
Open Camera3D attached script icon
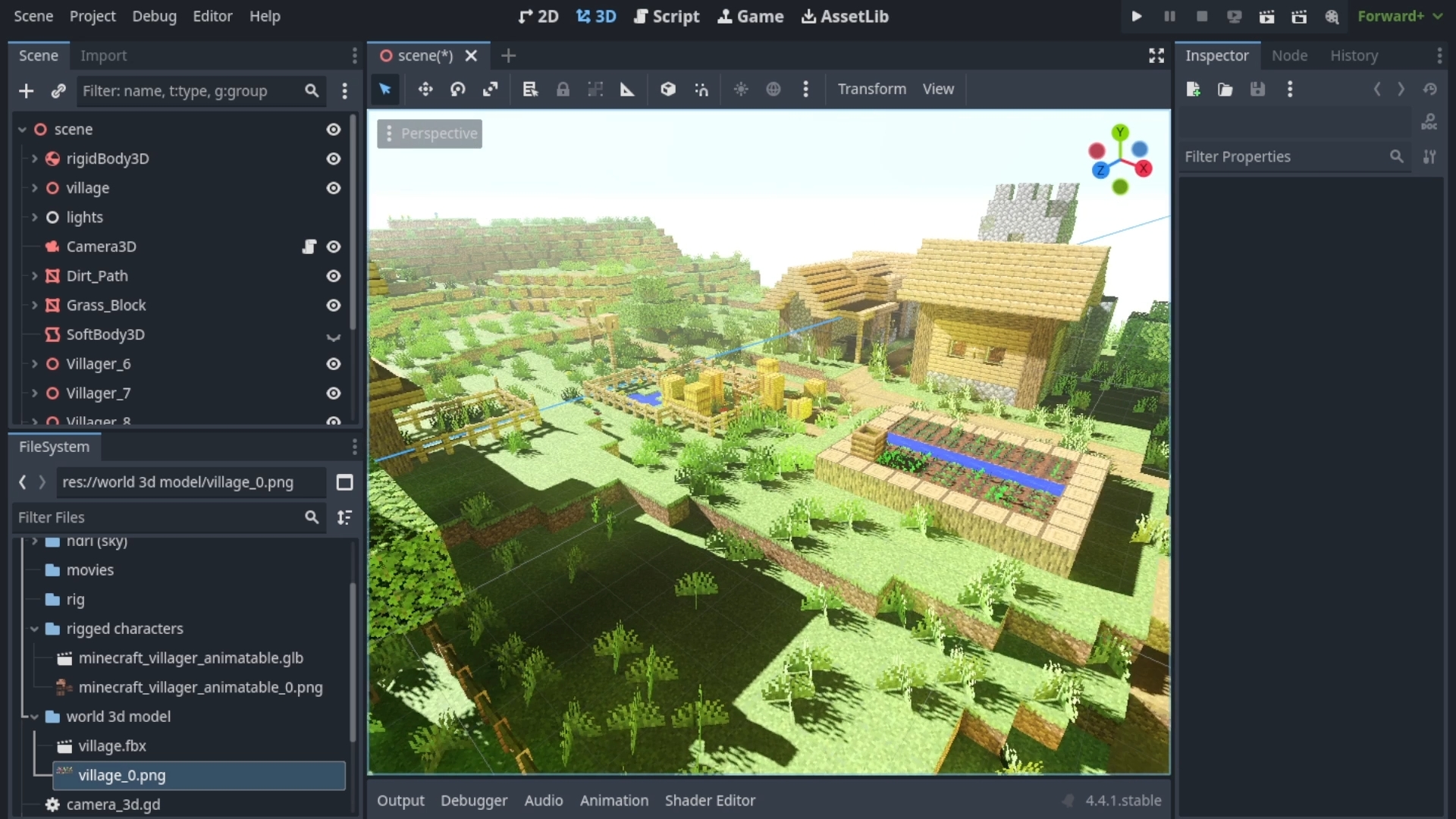[x=309, y=246]
